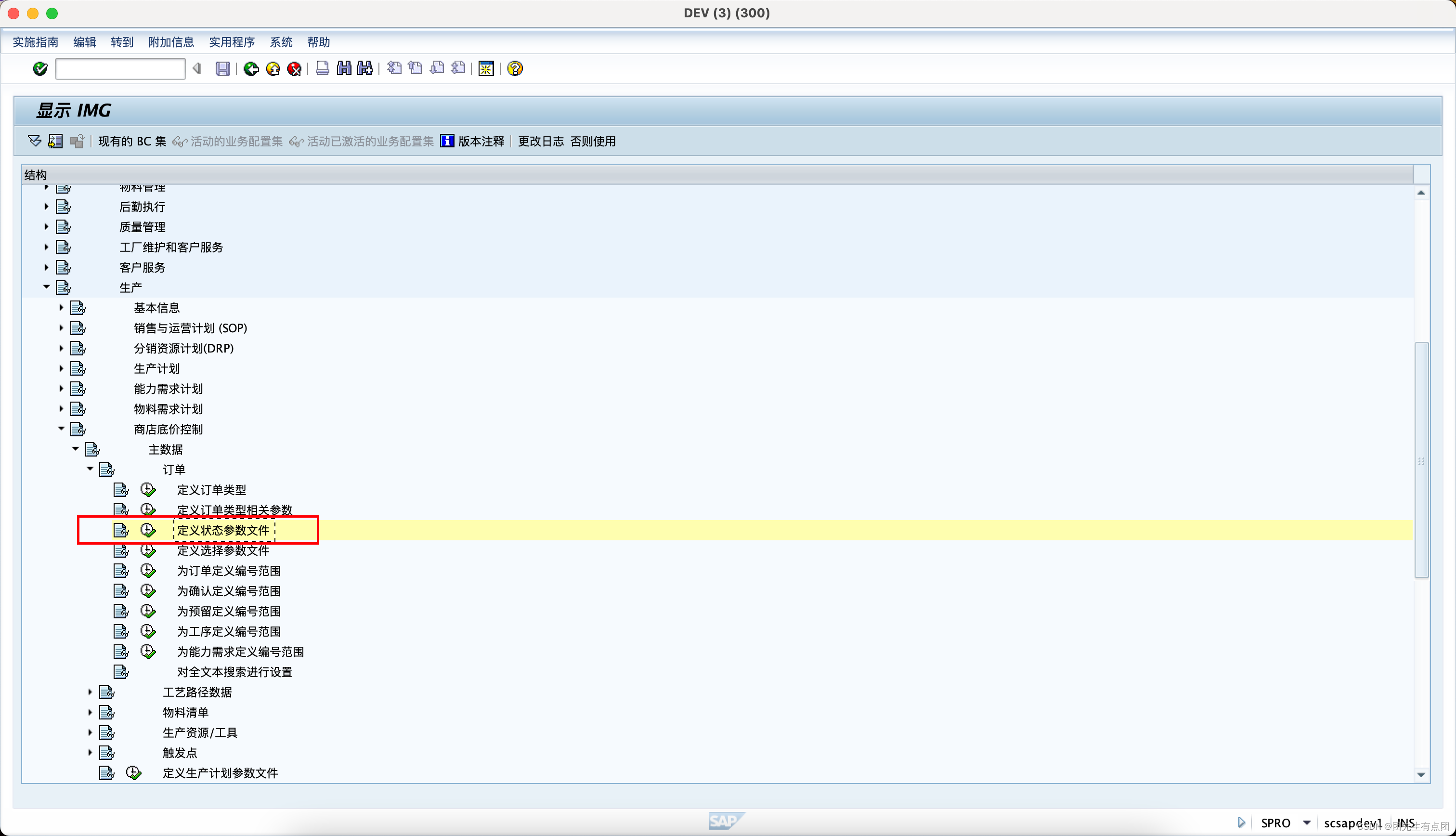
Task: Expand the 基本信息 tree node
Action: coord(61,307)
